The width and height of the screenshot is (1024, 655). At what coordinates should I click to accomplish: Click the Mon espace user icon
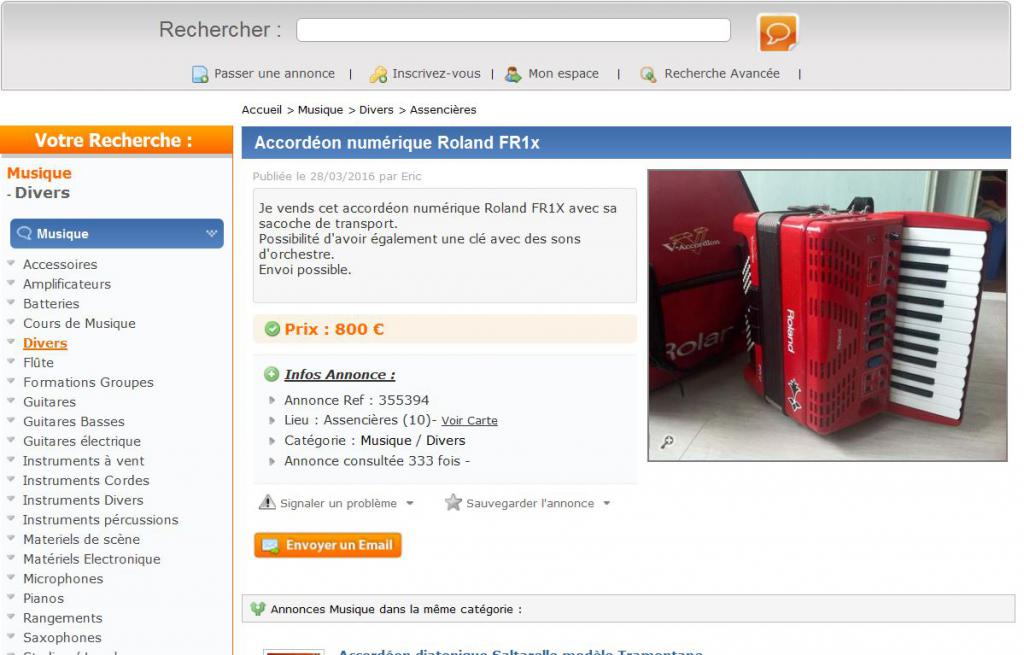click(513, 74)
